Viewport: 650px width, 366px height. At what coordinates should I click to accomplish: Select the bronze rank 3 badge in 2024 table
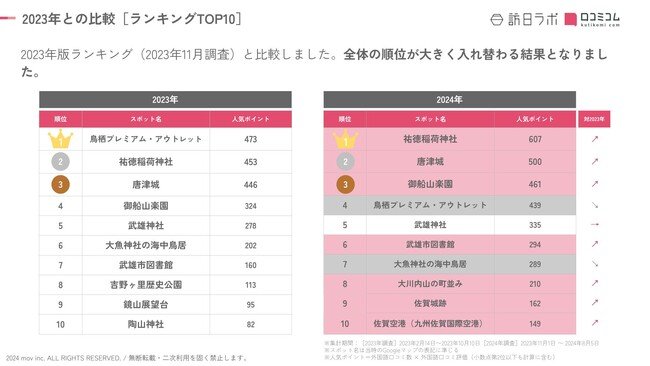tap(345, 184)
